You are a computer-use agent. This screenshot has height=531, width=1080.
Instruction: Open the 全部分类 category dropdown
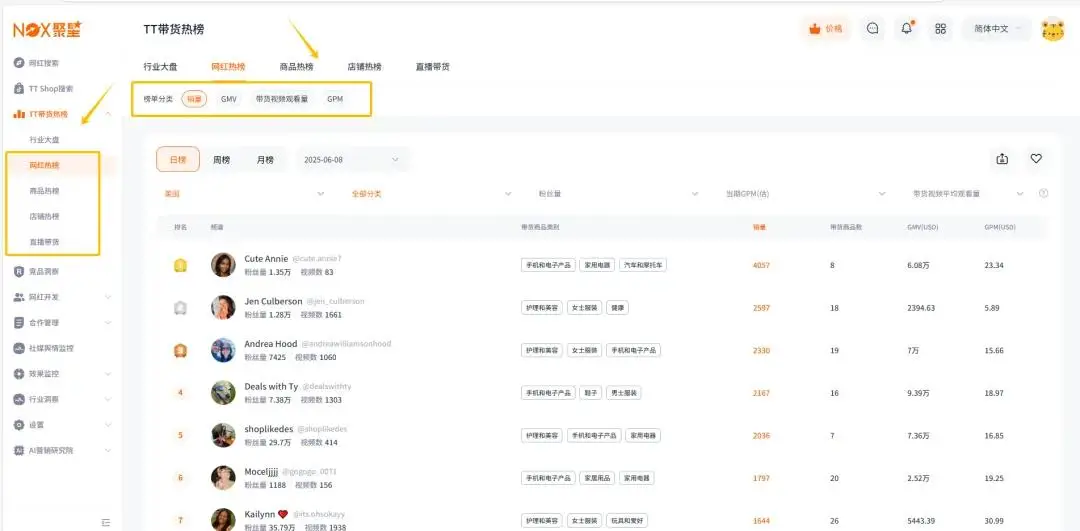point(431,194)
